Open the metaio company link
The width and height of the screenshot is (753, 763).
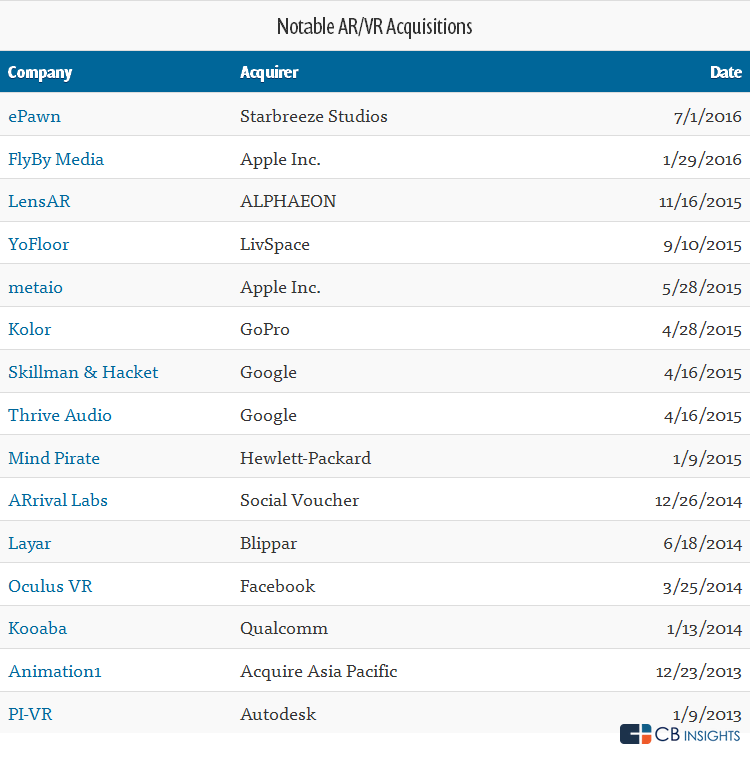coord(35,287)
